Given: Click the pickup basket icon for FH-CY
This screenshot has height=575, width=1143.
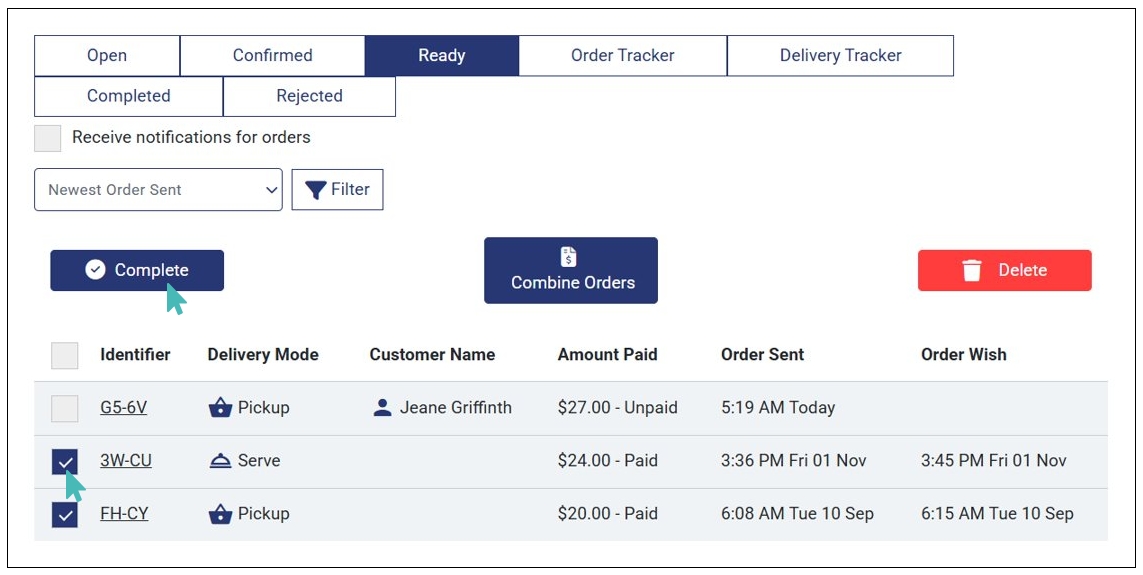Looking at the screenshot, I should point(220,514).
